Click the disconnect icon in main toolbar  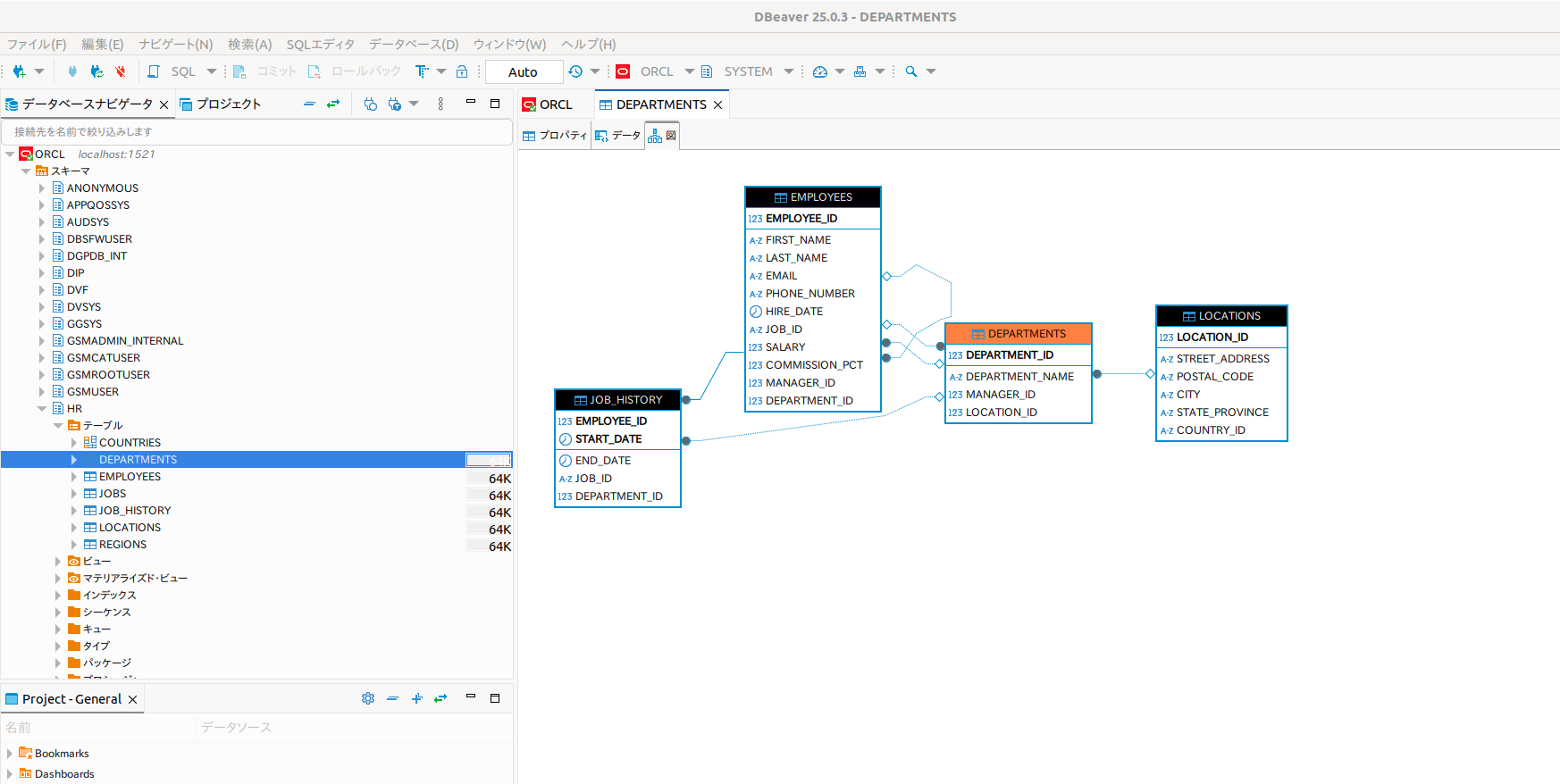click(x=120, y=71)
